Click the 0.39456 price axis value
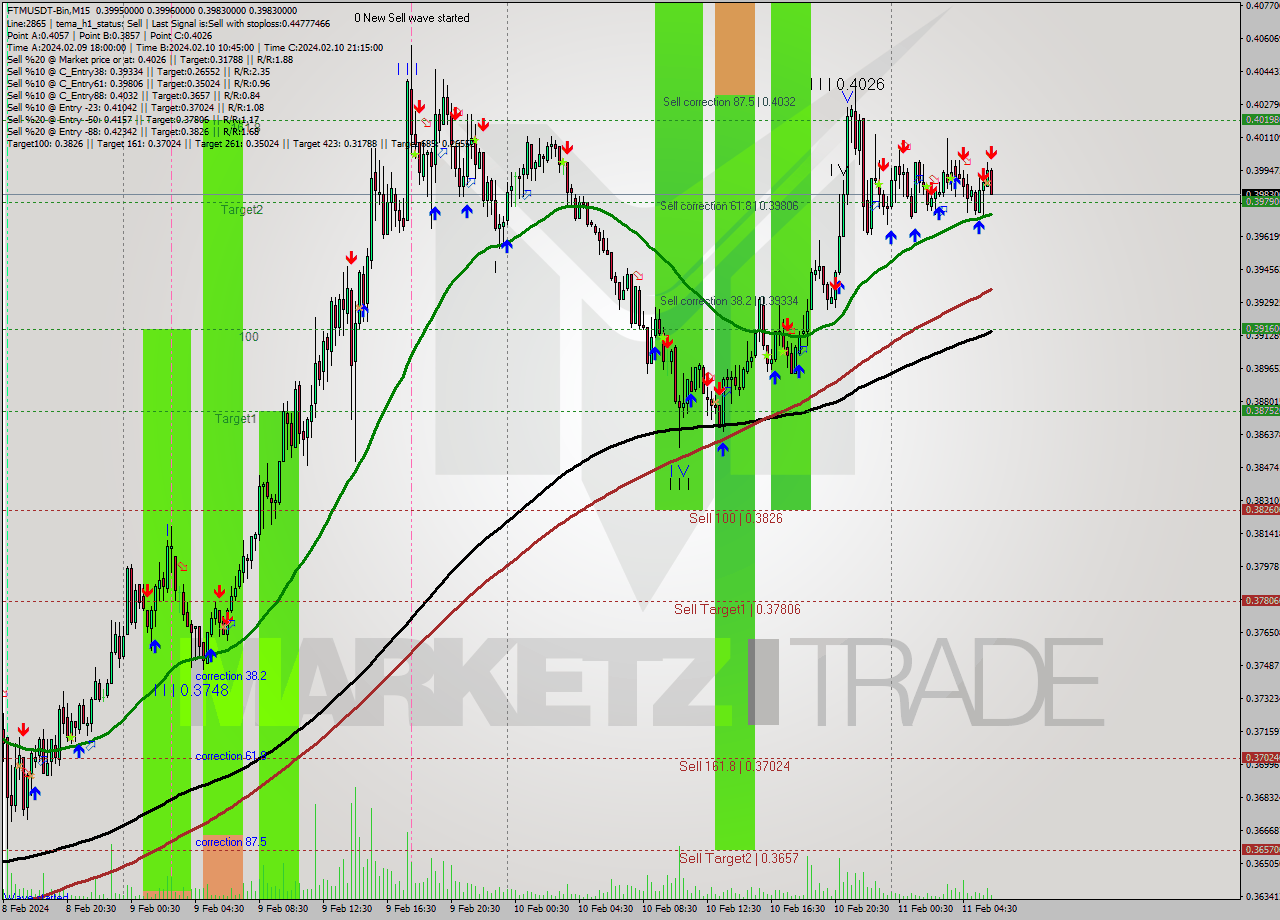Screen dimensions: 1280x920 [x=1262, y=269]
